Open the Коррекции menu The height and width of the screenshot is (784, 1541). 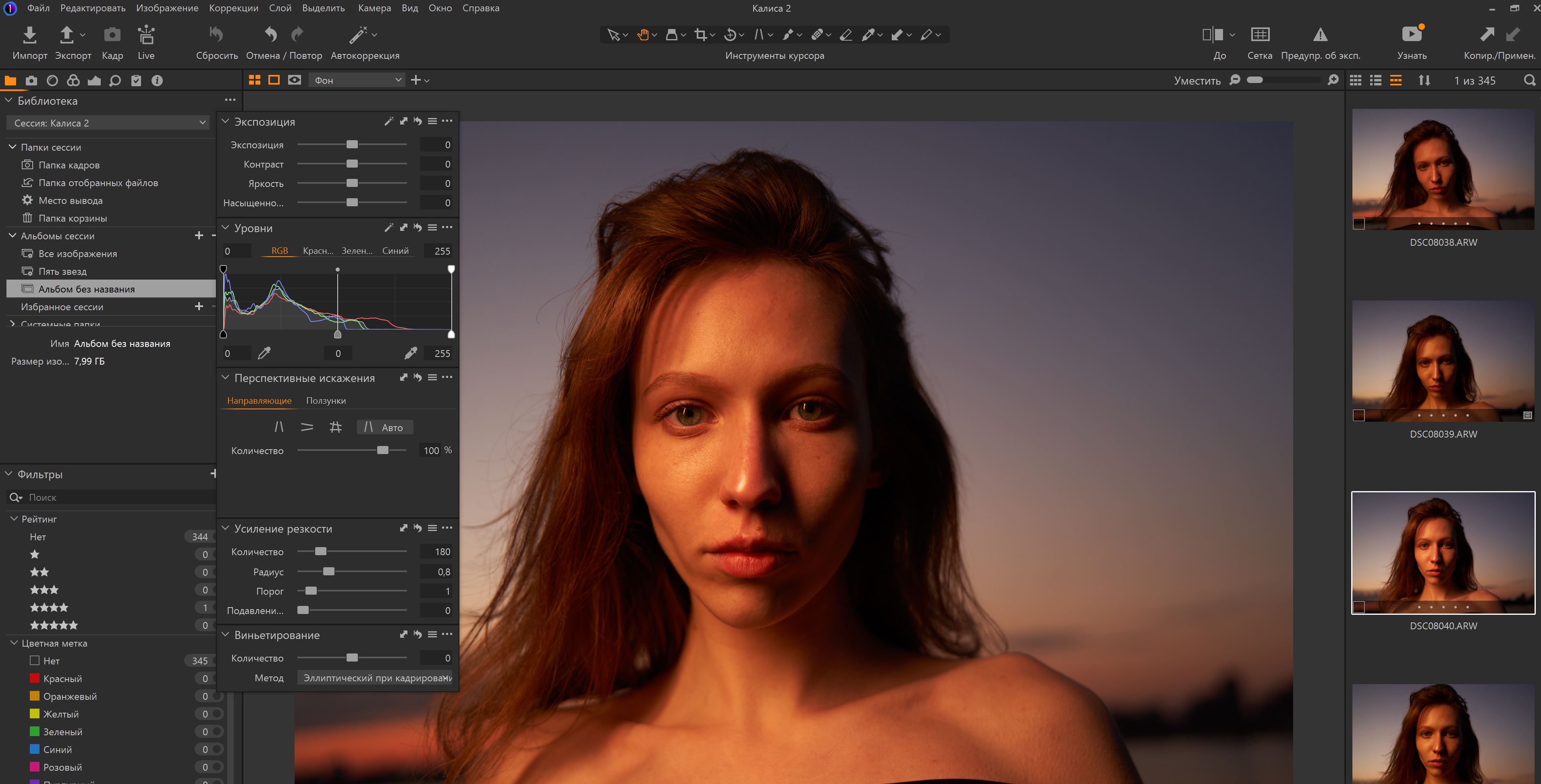click(x=233, y=8)
